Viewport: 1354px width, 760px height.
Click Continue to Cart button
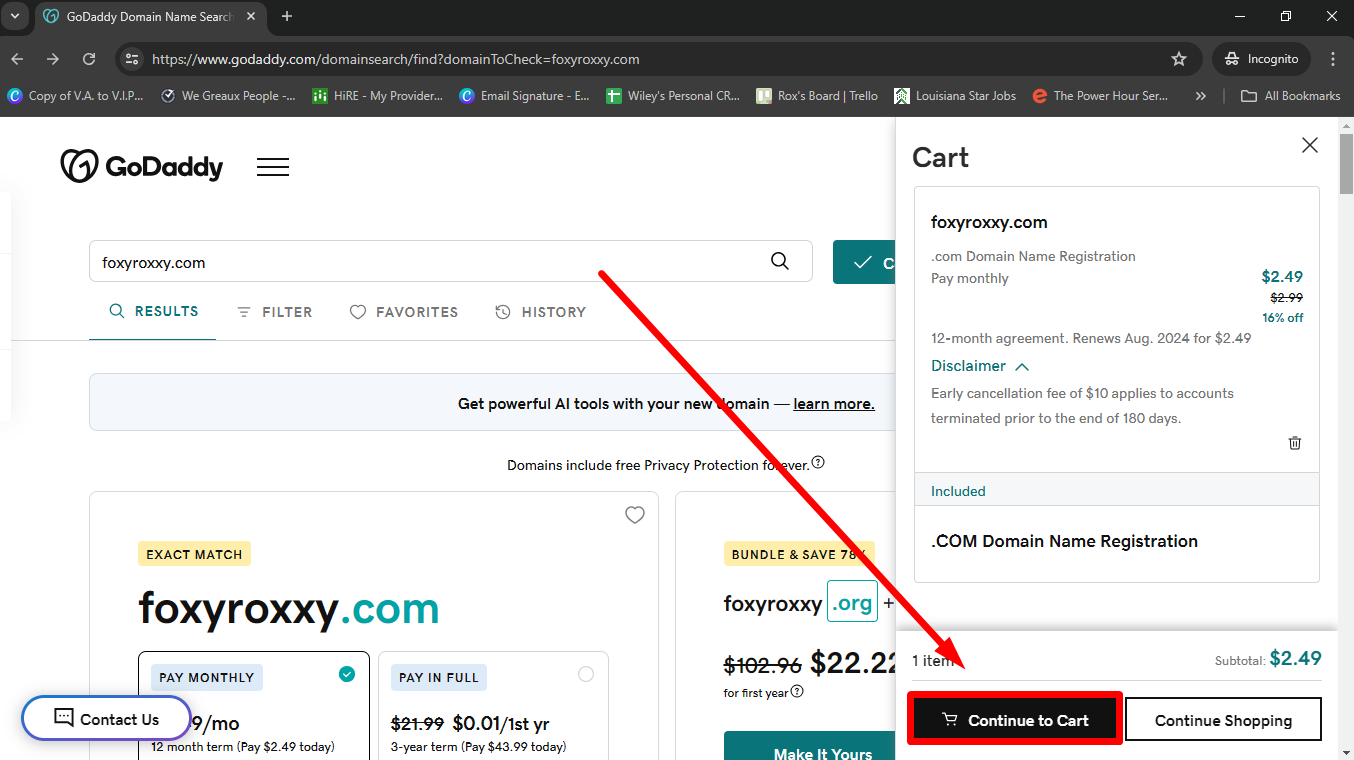pos(1015,719)
